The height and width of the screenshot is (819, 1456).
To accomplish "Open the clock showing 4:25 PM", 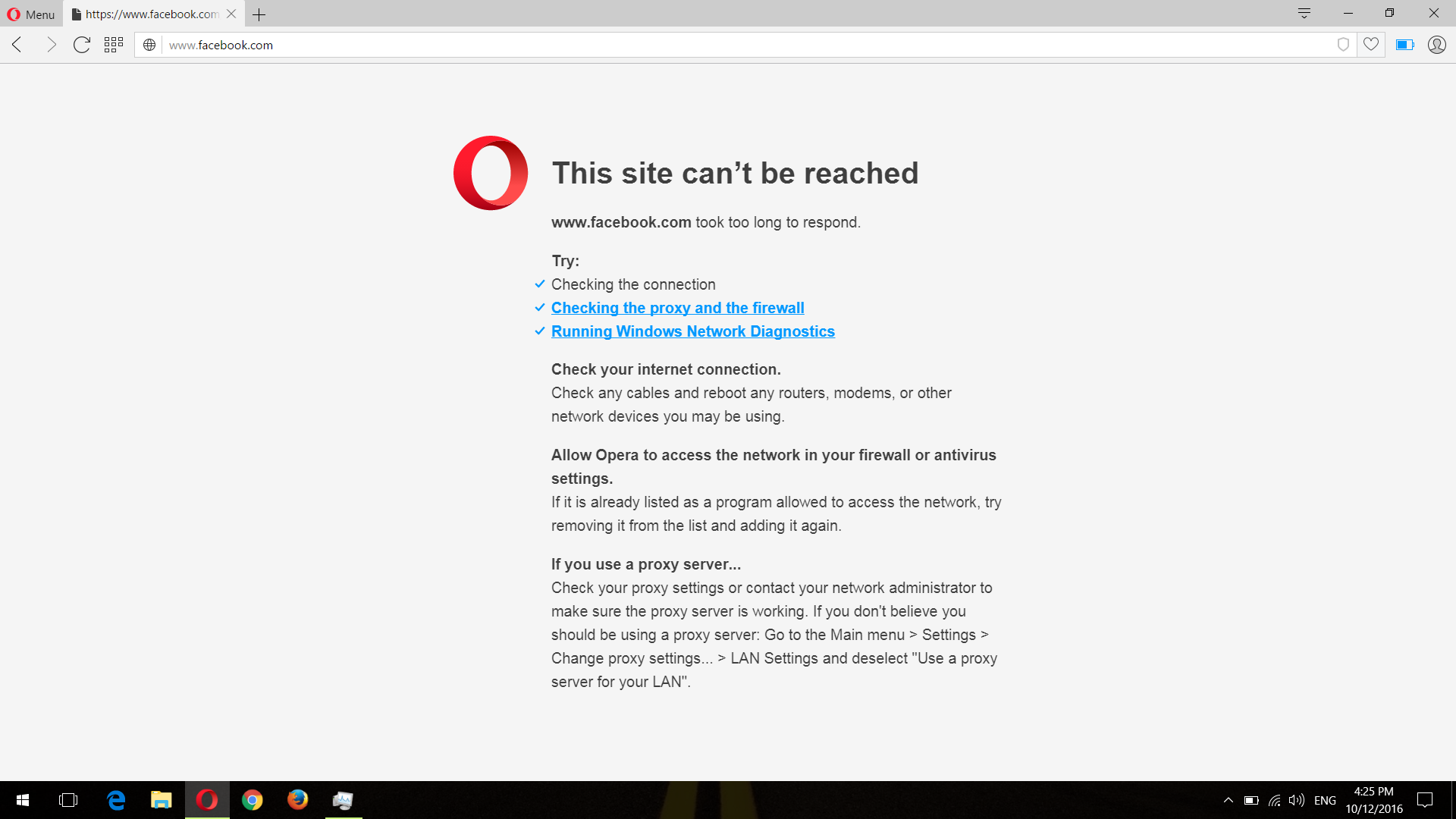I will click(1374, 800).
